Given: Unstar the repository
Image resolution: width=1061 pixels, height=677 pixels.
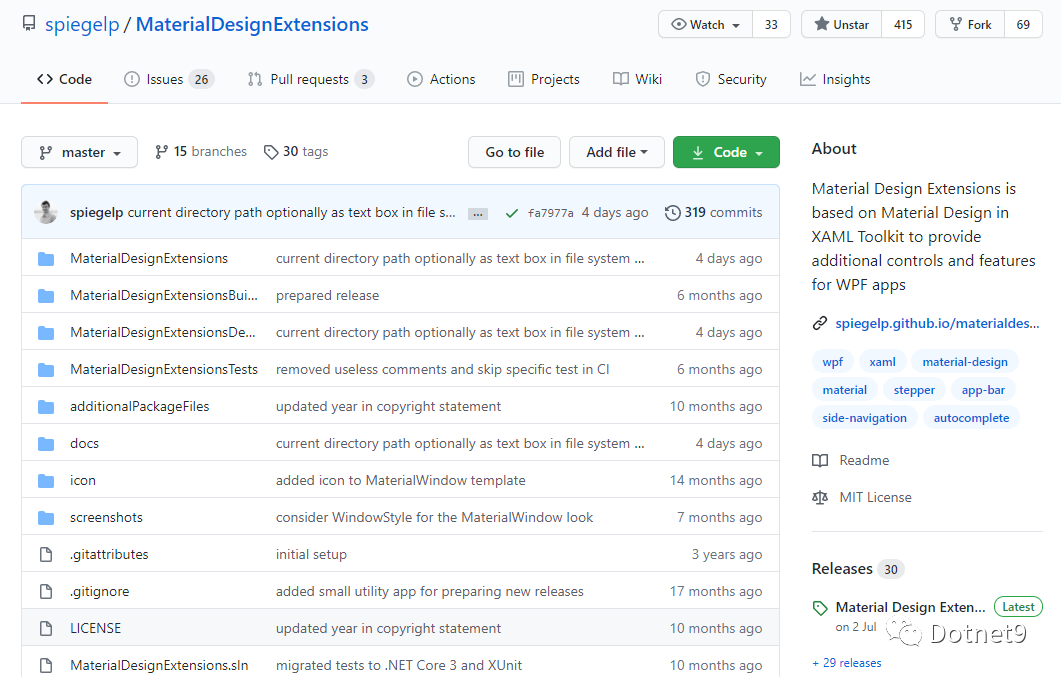Looking at the screenshot, I should [842, 24].
